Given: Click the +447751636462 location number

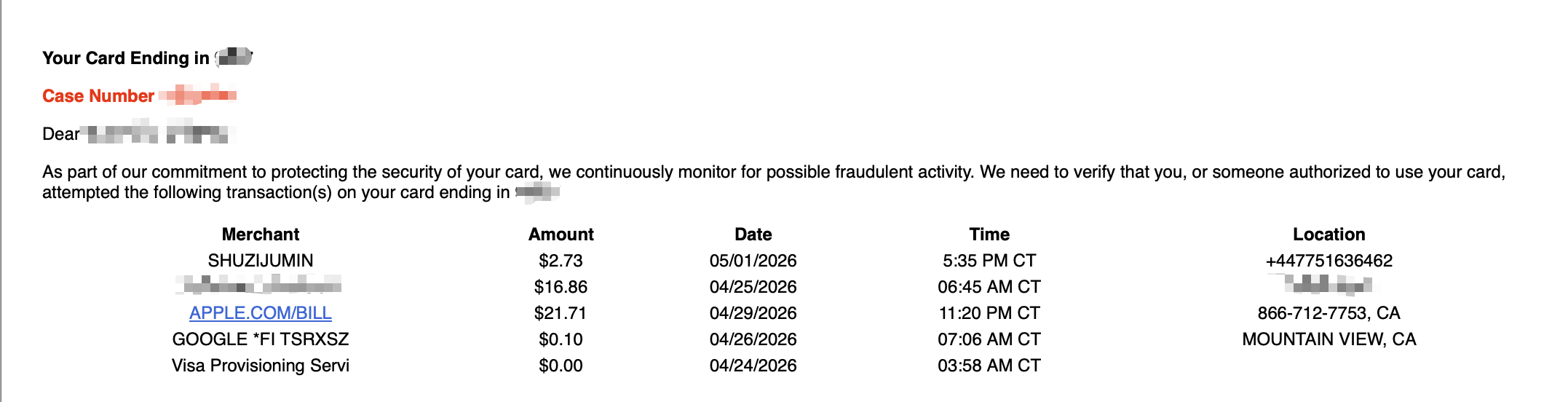Looking at the screenshot, I should [x=1329, y=261].
